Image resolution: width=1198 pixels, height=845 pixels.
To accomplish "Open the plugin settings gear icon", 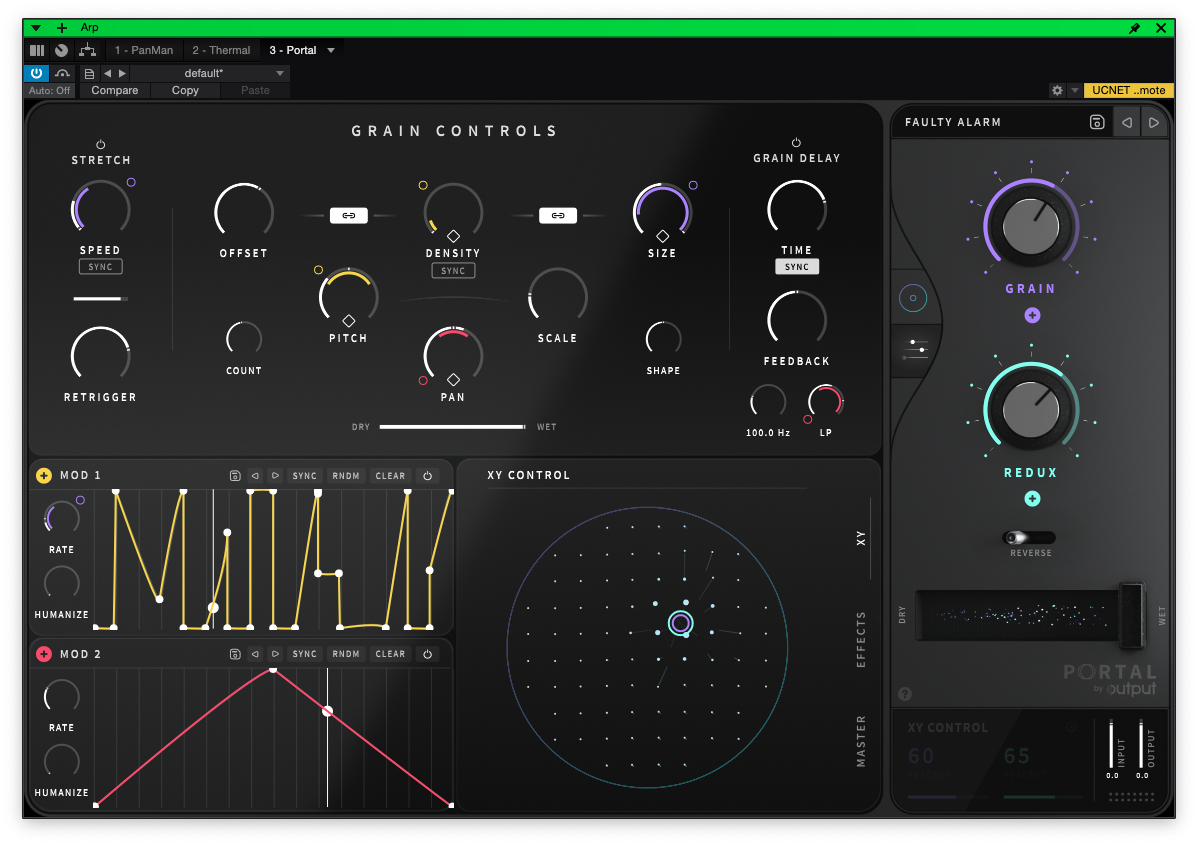I will pyautogui.click(x=1057, y=90).
